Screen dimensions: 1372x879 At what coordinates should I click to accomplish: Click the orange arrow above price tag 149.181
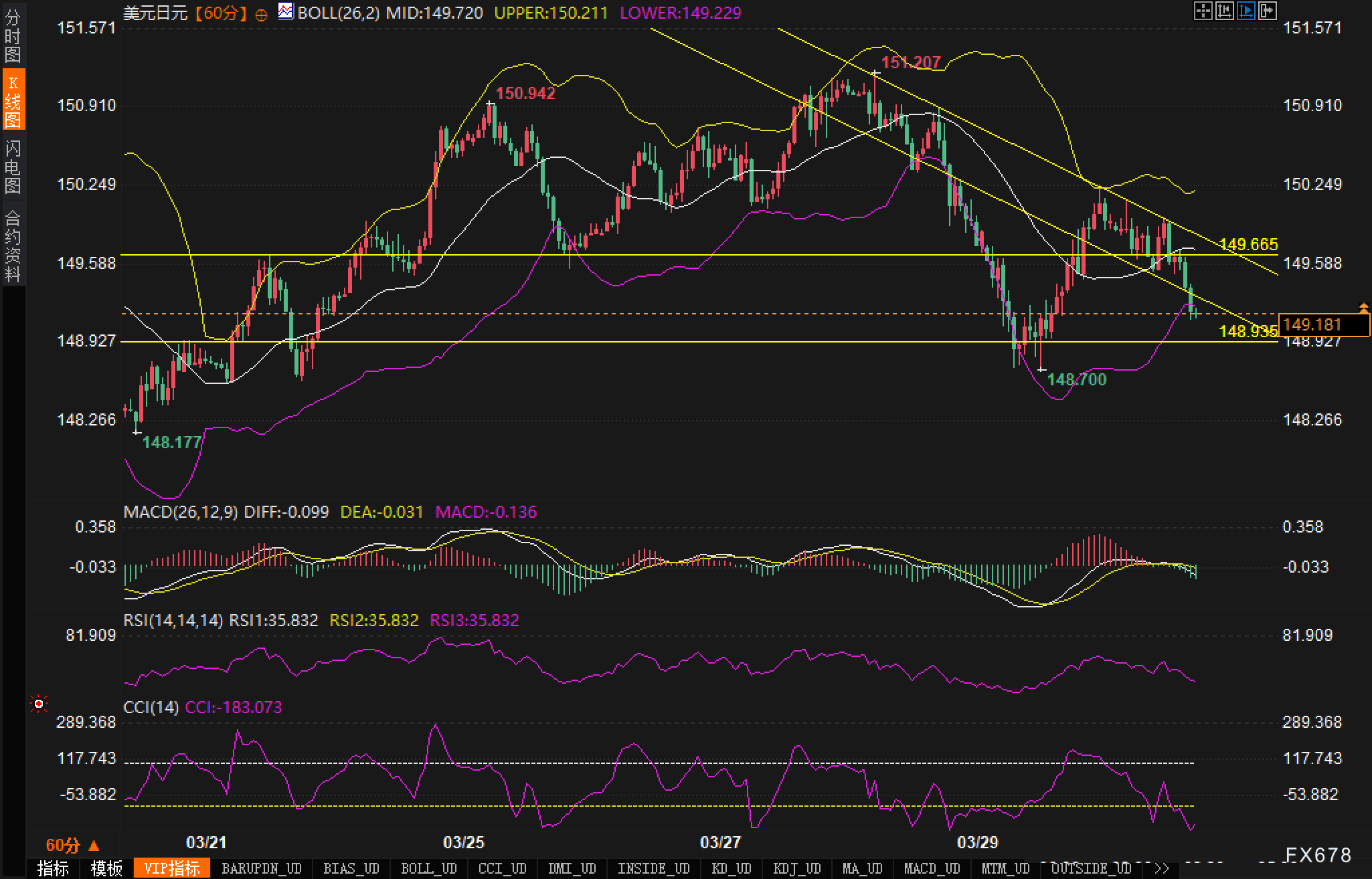tap(1363, 308)
